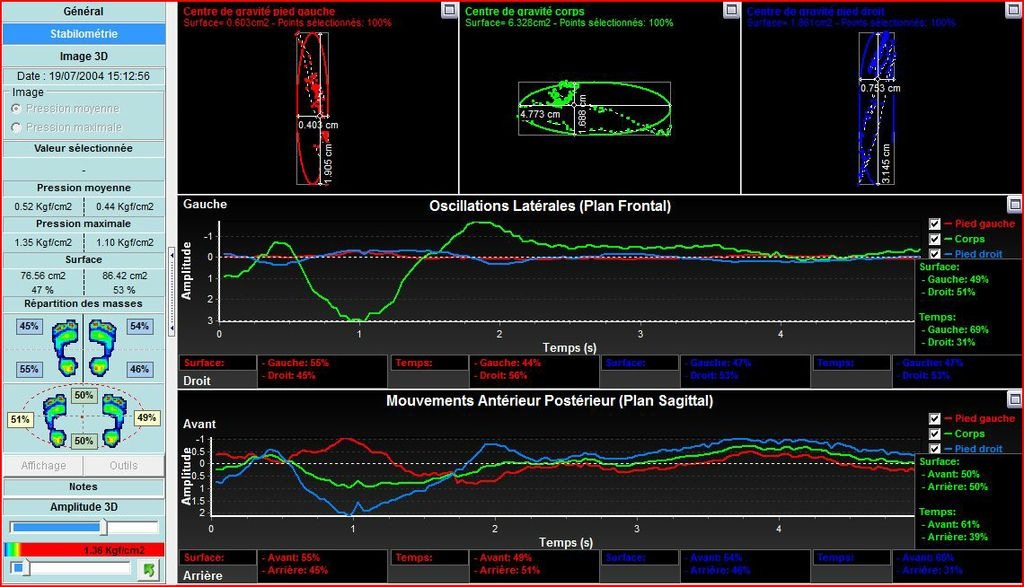Screen dimensions: 1024x587
Task: Maximize the body center of gravity panel
Action: point(731,10)
